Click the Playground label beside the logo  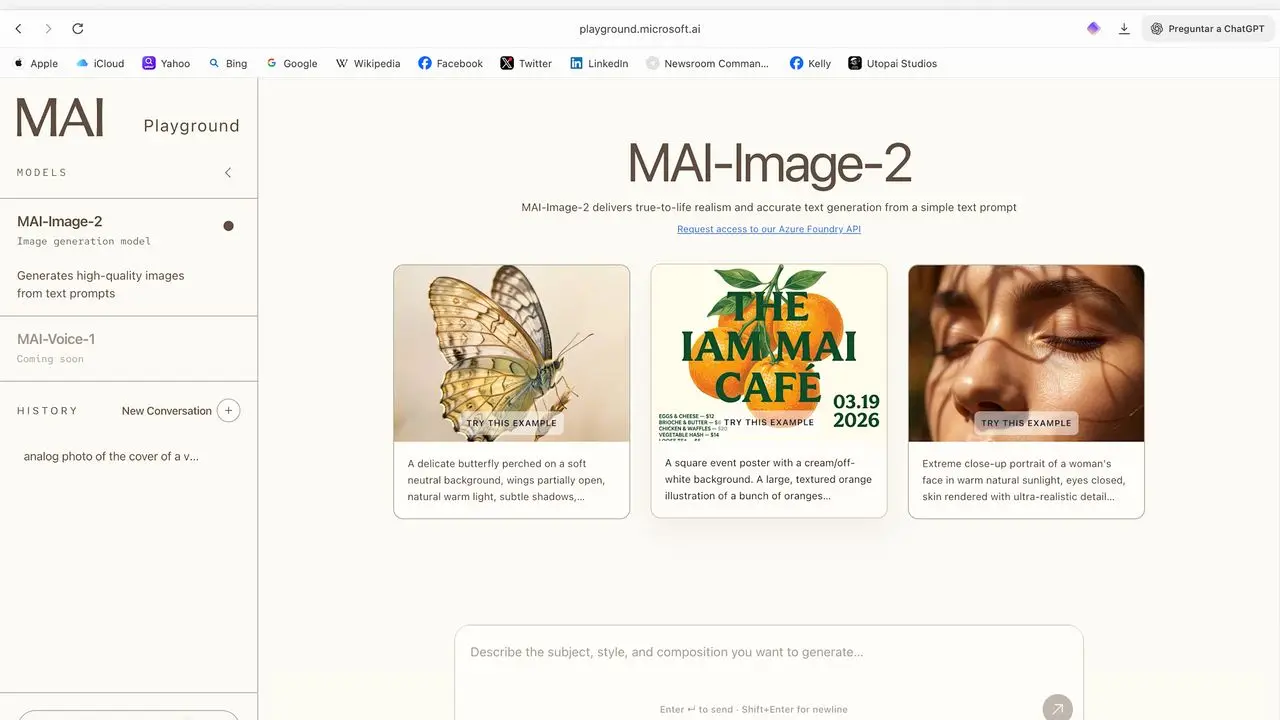[x=191, y=126]
